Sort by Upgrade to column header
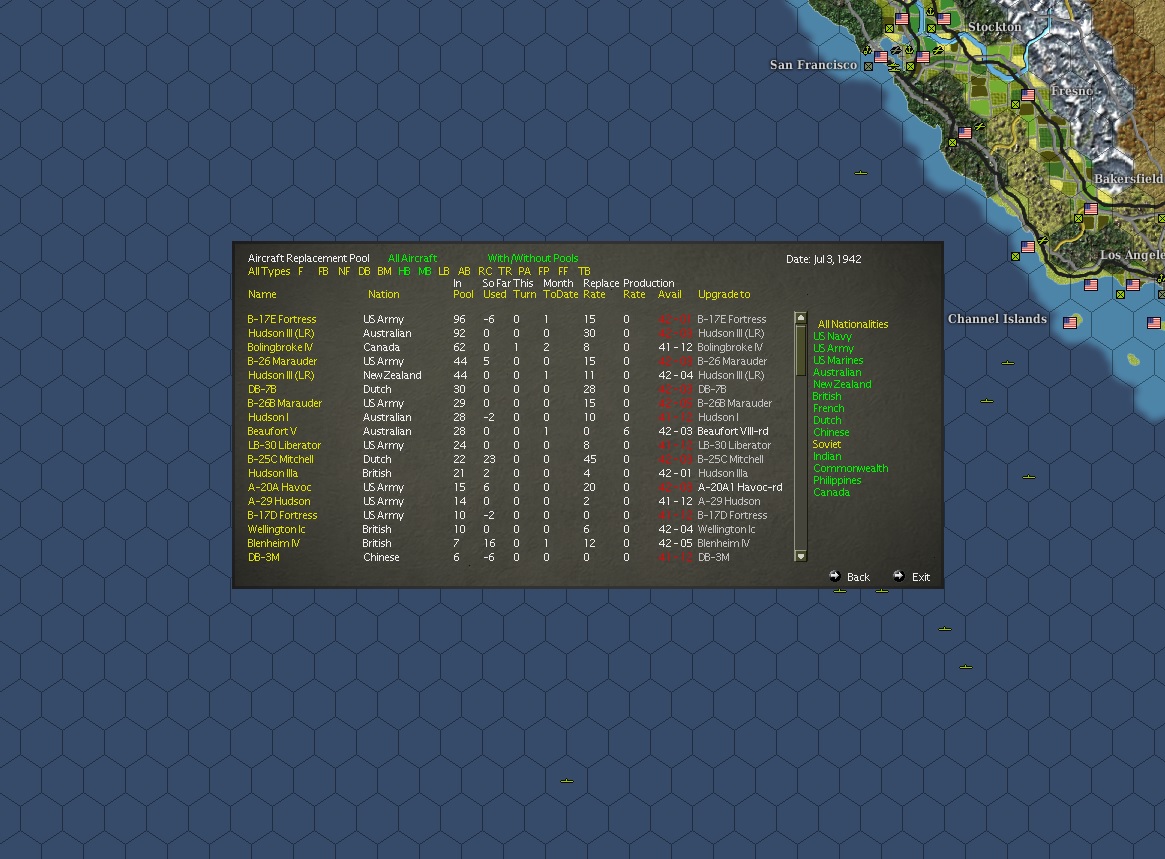The width and height of the screenshot is (1165, 859). coord(724,294)
